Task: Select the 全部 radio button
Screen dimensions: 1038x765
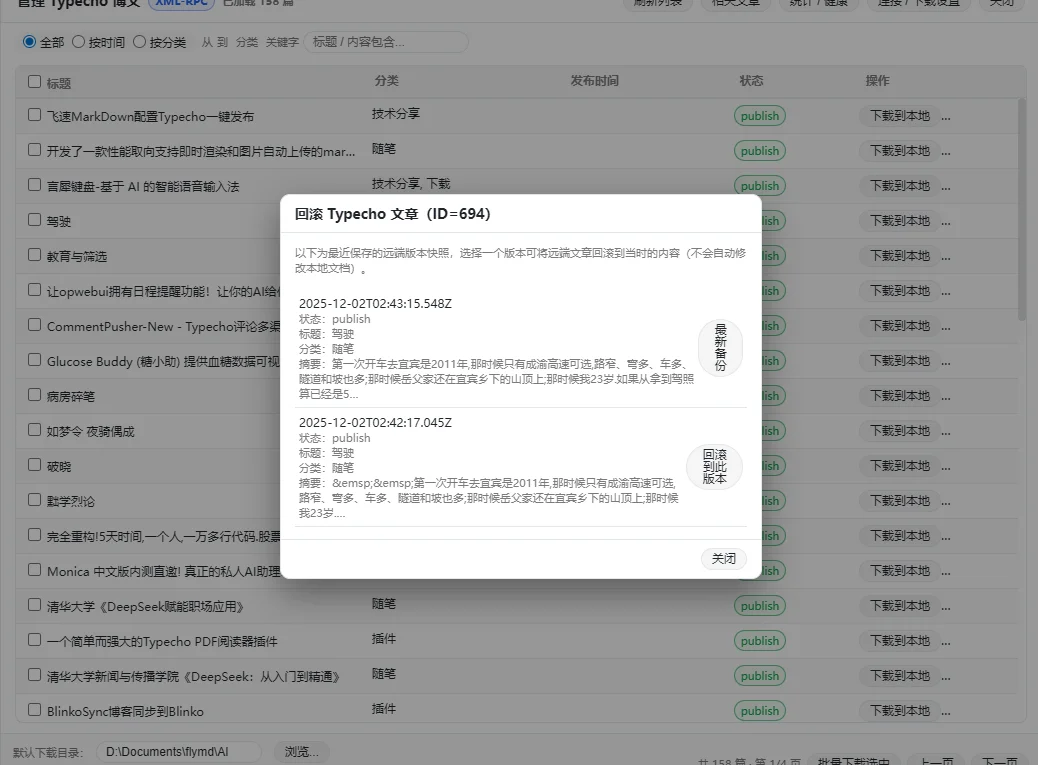Action: point(29,42)
